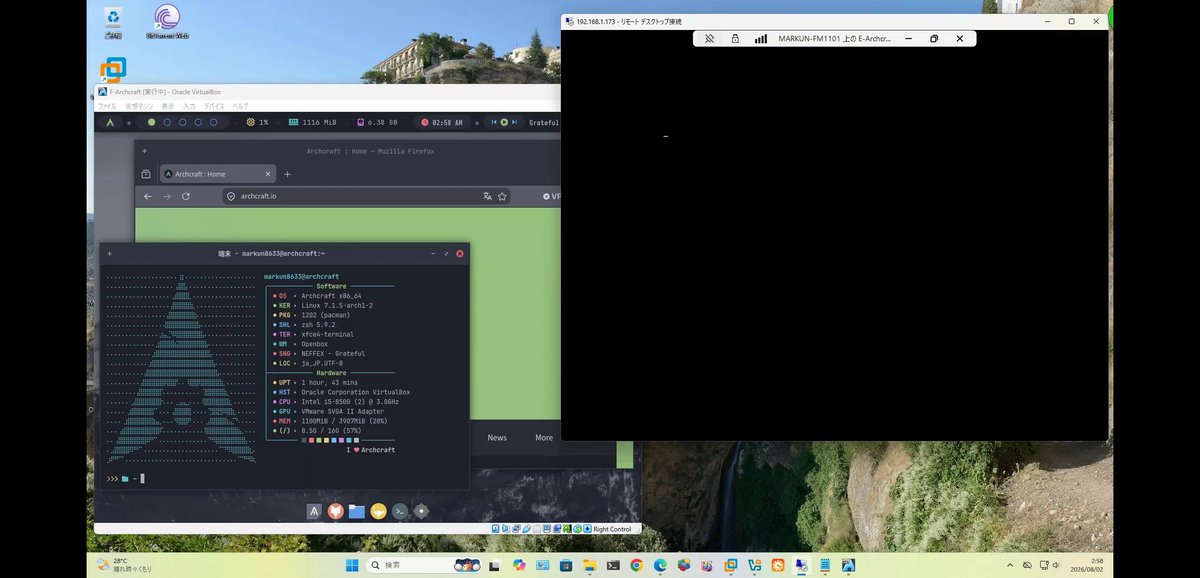The width and height of the screenshot is (1200, 578).
Task: Open the More link on archcraft.io
Action: pos(544,438)
